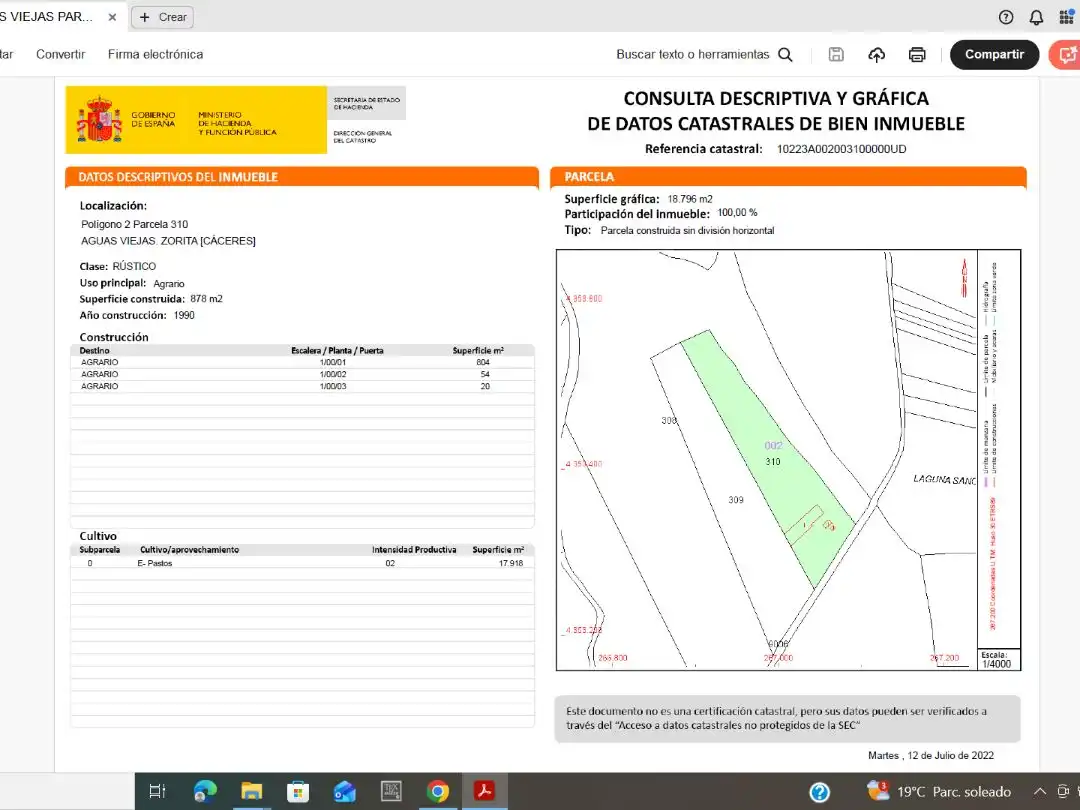Click the blue help icon in taskbar
The width and height of the screenshot is (1080, 810).
click(x=820, y=792)
